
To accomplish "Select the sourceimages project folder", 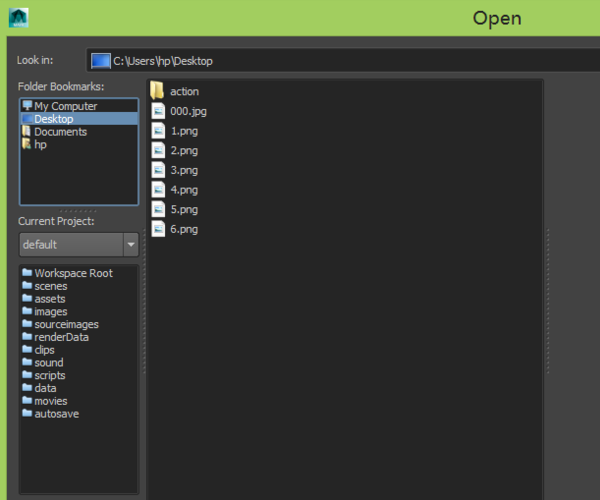I will coord(66,324).
